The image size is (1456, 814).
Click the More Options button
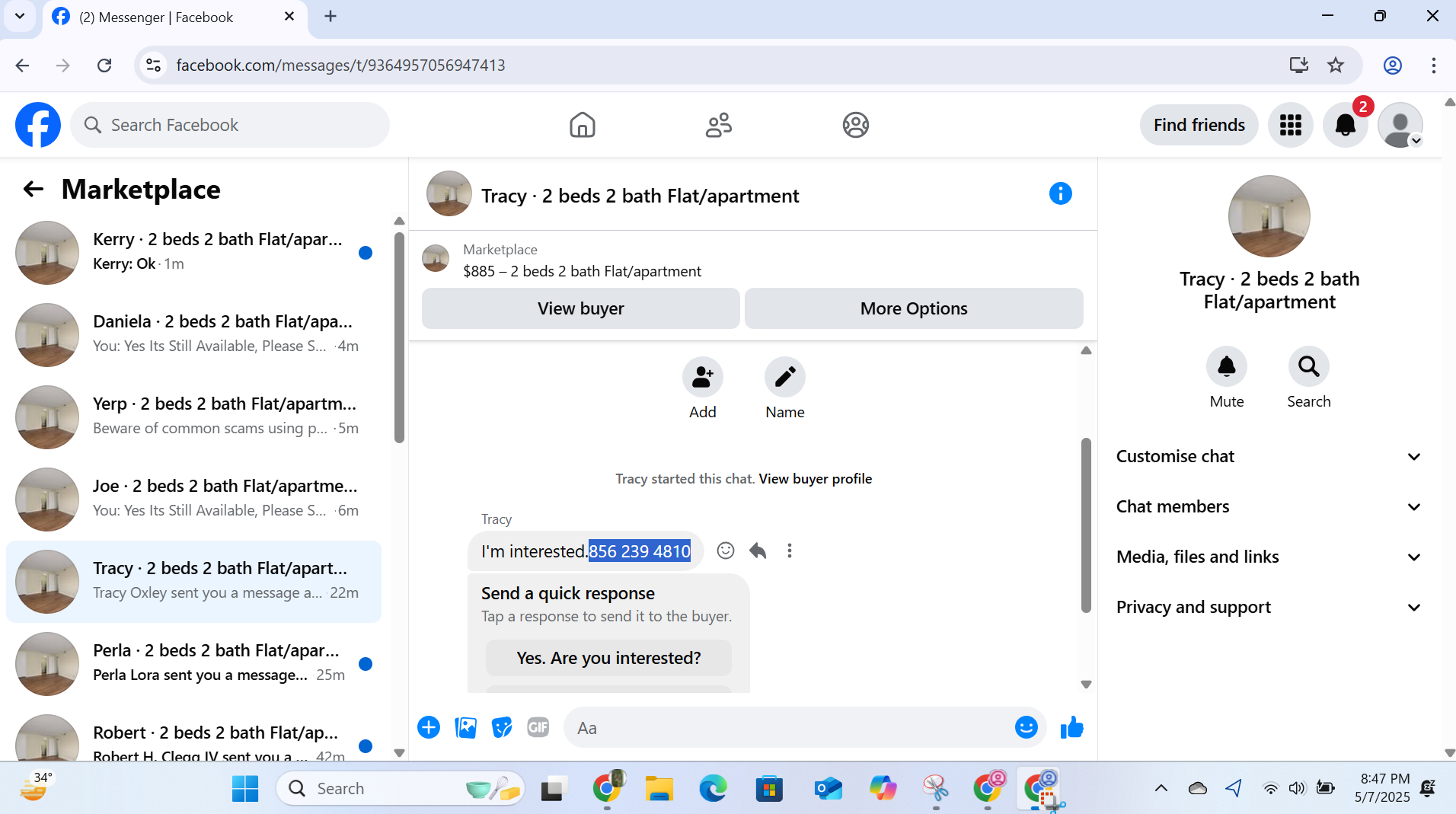pyautogui.click(x=914, y=308)
